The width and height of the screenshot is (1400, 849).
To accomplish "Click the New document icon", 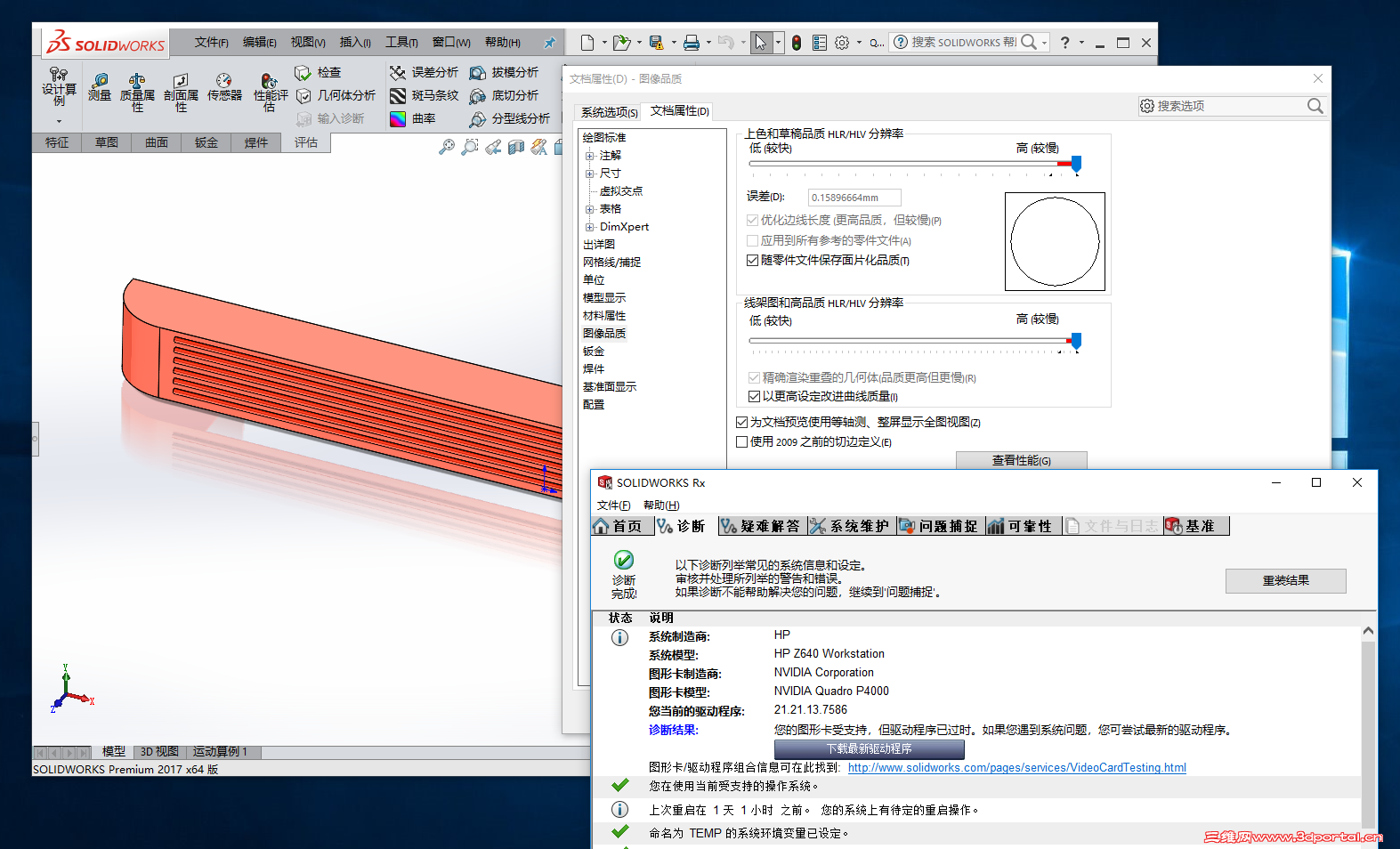I will coord(587,42).
